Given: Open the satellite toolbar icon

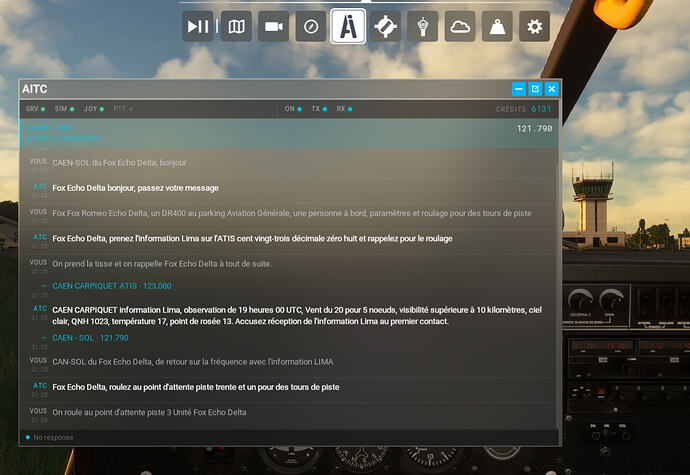Looking at the screenshot, I should pyautogui.click(x=385, y=27).
